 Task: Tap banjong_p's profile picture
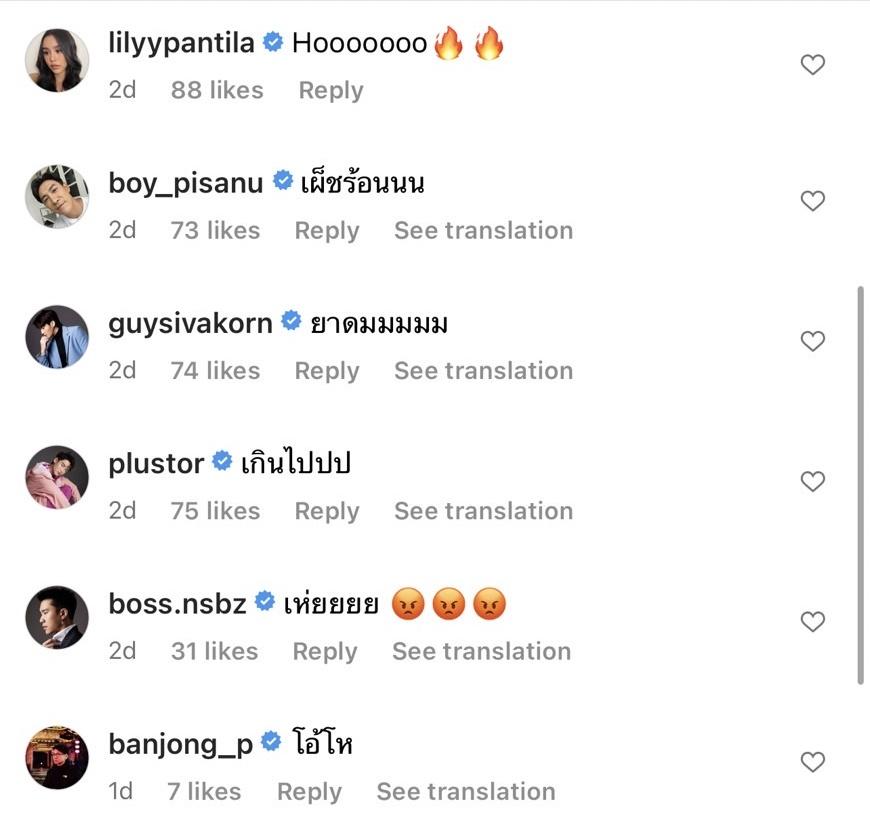57,758
